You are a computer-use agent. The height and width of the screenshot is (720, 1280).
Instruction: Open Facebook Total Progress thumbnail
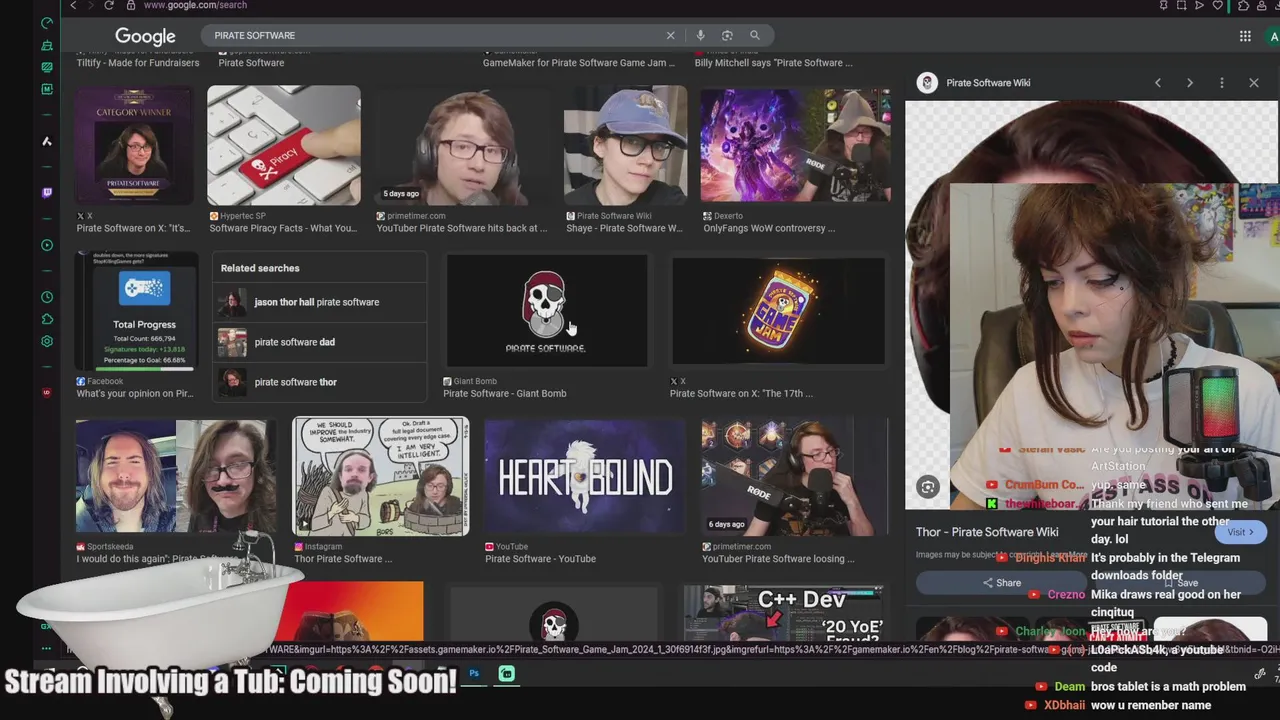point(136,310)
